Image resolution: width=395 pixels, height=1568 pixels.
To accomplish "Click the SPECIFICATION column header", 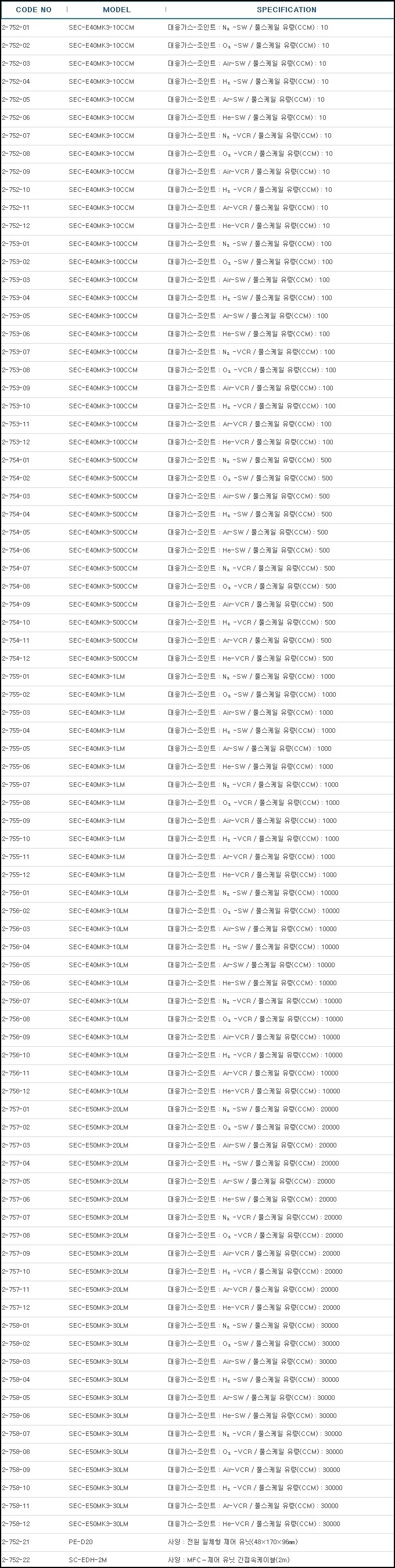I will pos(286,10).
